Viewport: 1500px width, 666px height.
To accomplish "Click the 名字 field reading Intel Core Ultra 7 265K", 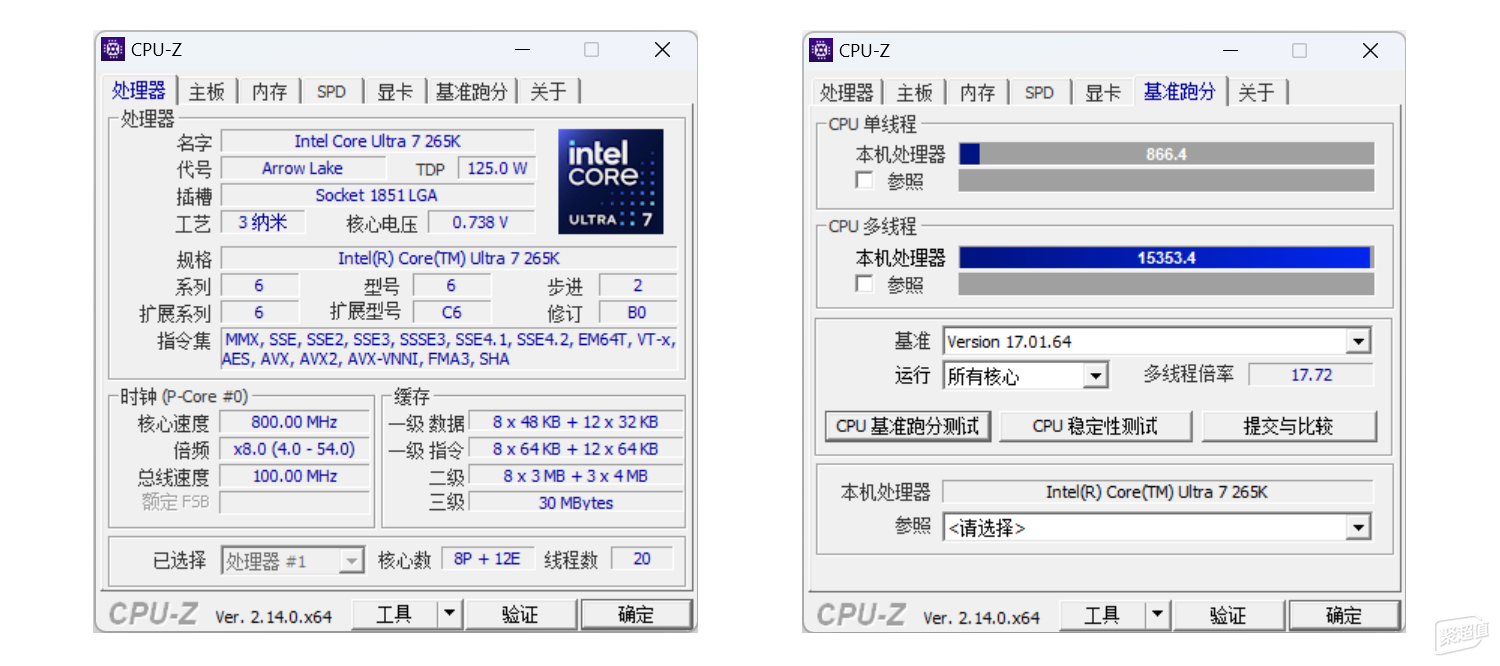I will (x=378, y=141).
